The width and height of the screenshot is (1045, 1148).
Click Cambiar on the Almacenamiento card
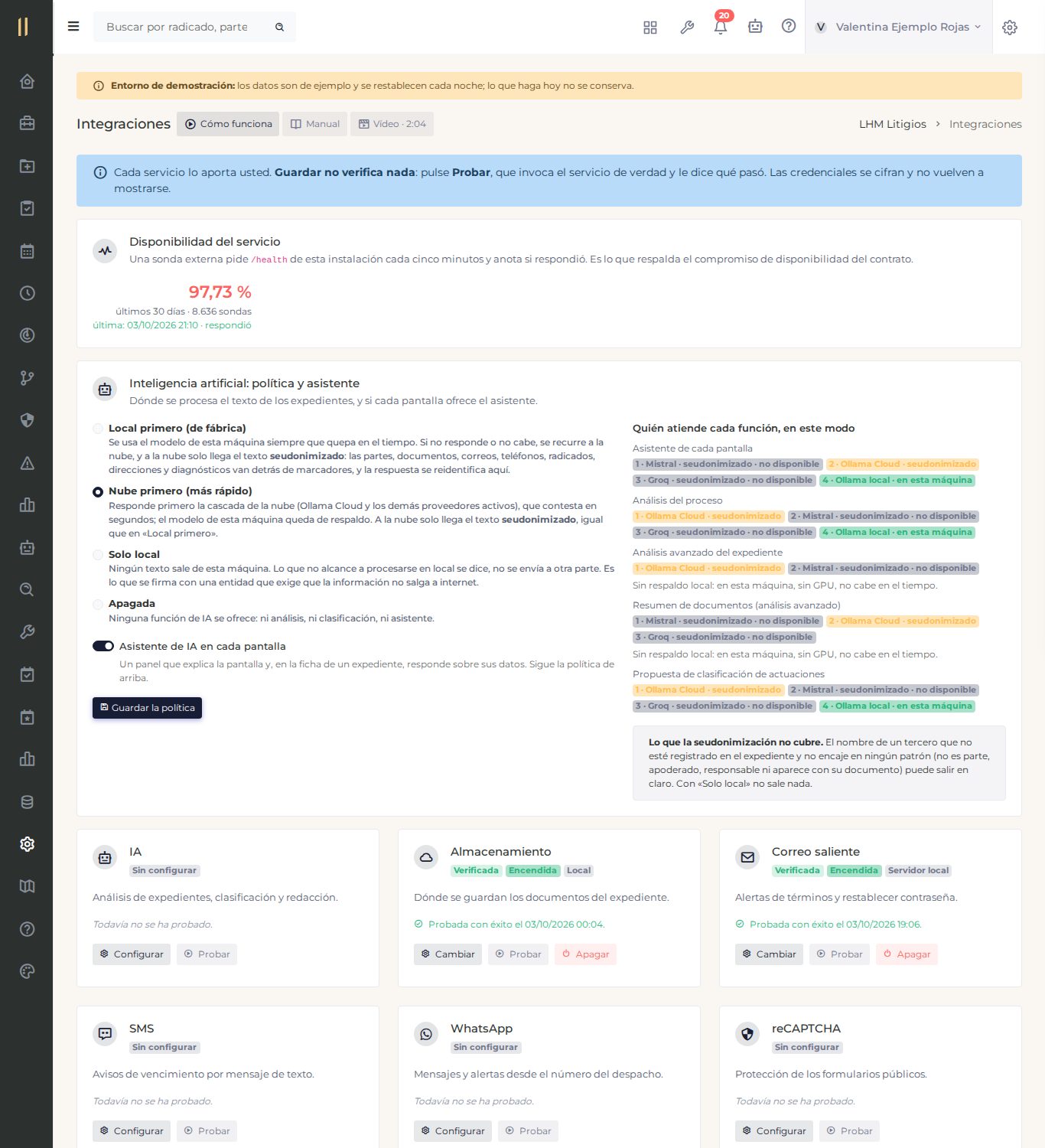[448, 954]
